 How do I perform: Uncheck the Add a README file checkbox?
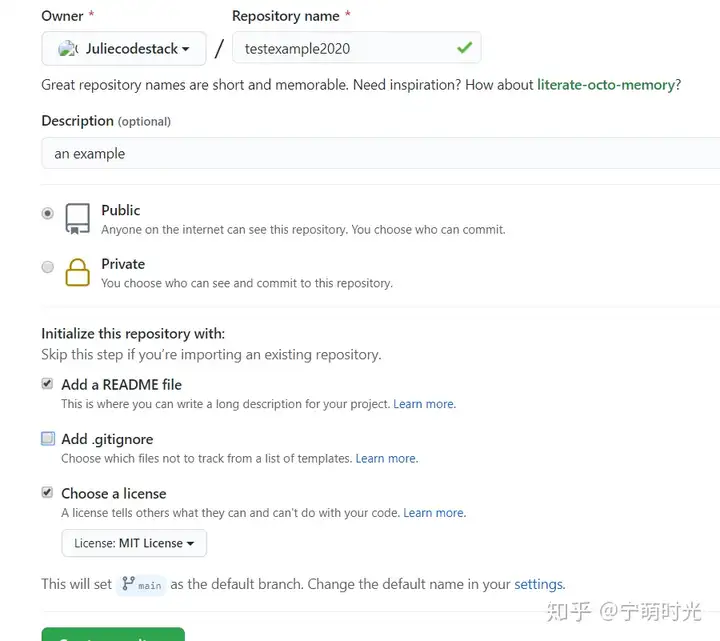tap(47, 383)
